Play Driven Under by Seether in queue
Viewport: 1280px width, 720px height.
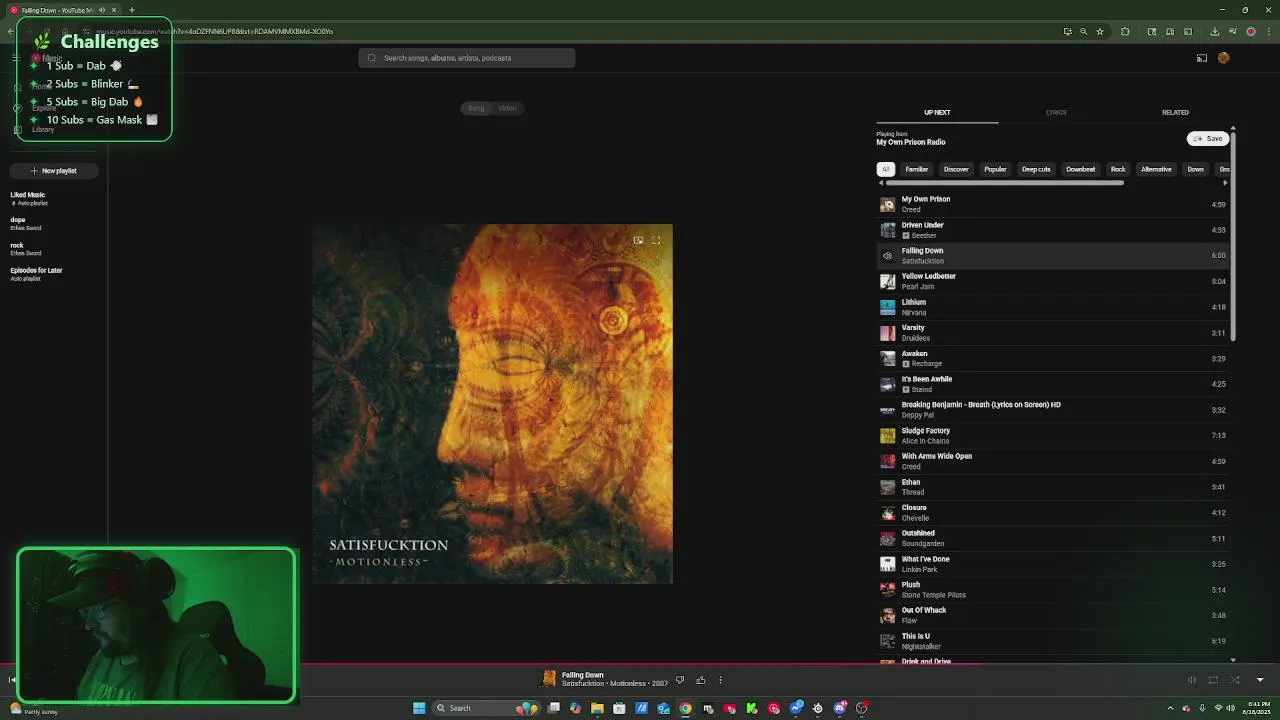tap(1053, 230)
